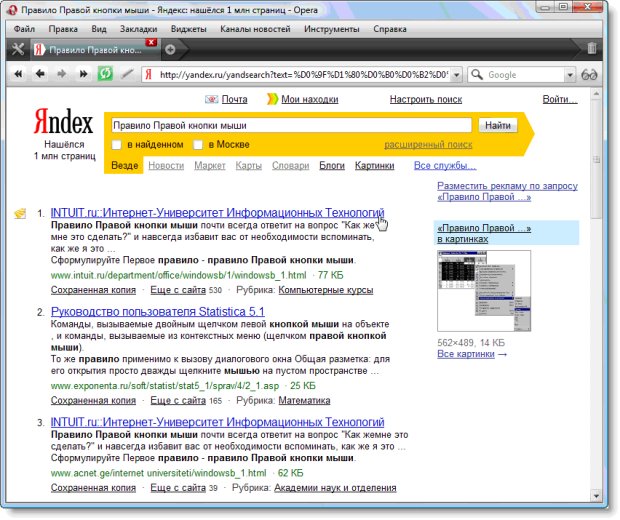
Task: Click the Google search input field
Action: coord(525,75)
